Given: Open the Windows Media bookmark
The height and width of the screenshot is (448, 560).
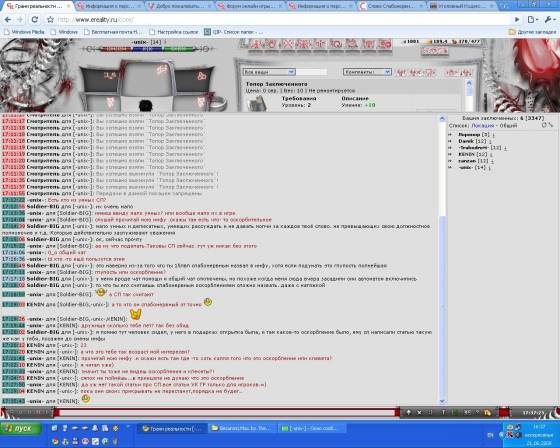Looking at the screenshot, I should 24,32.
